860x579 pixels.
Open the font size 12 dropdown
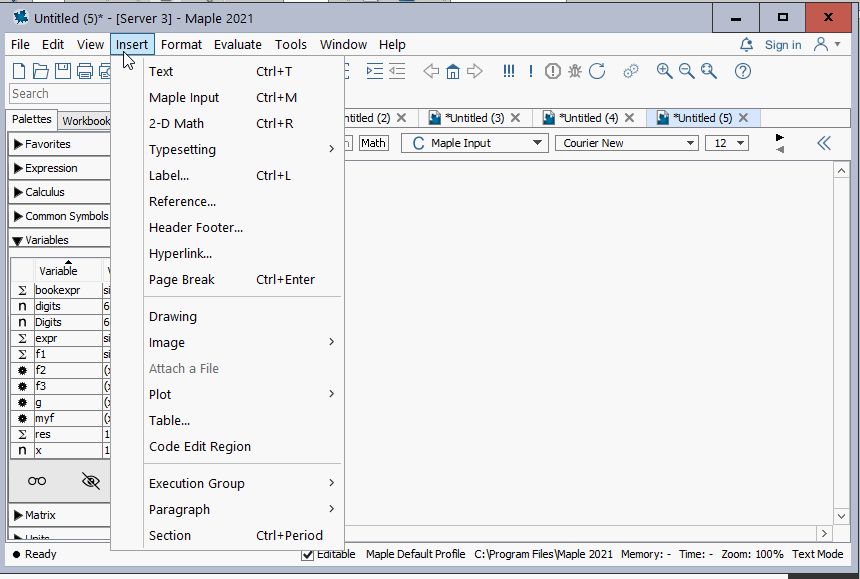point(727,144)
